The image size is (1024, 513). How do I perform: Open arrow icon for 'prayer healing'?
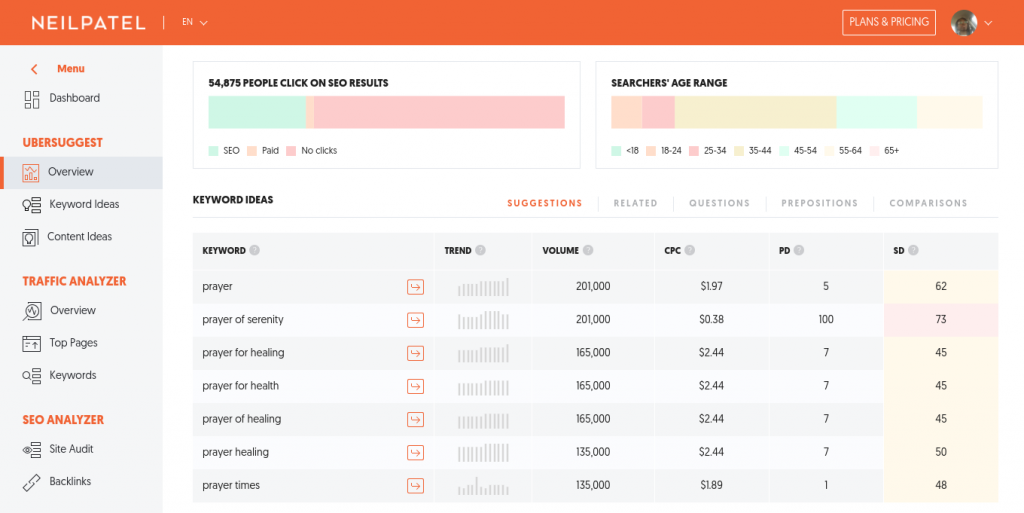[415, 452]
